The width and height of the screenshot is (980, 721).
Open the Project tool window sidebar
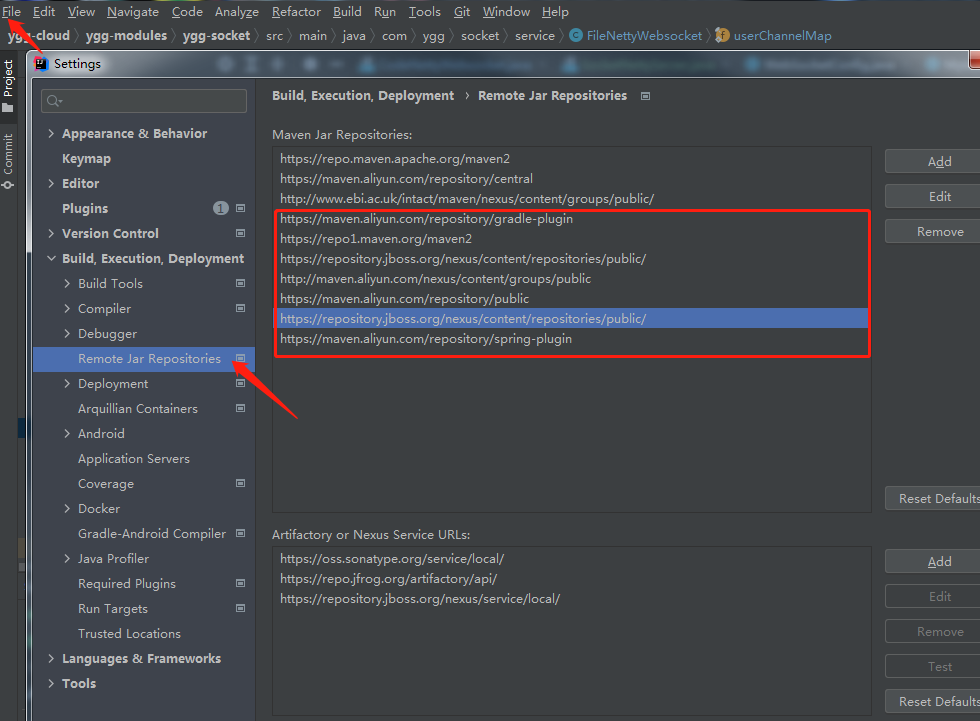click(8, 80)
